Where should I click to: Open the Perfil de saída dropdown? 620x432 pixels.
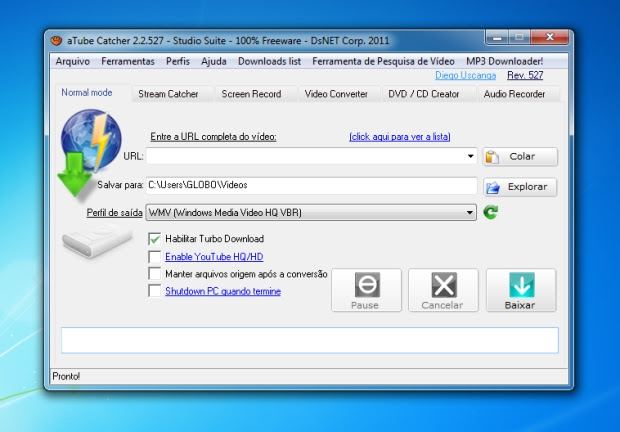pos(311,213)
